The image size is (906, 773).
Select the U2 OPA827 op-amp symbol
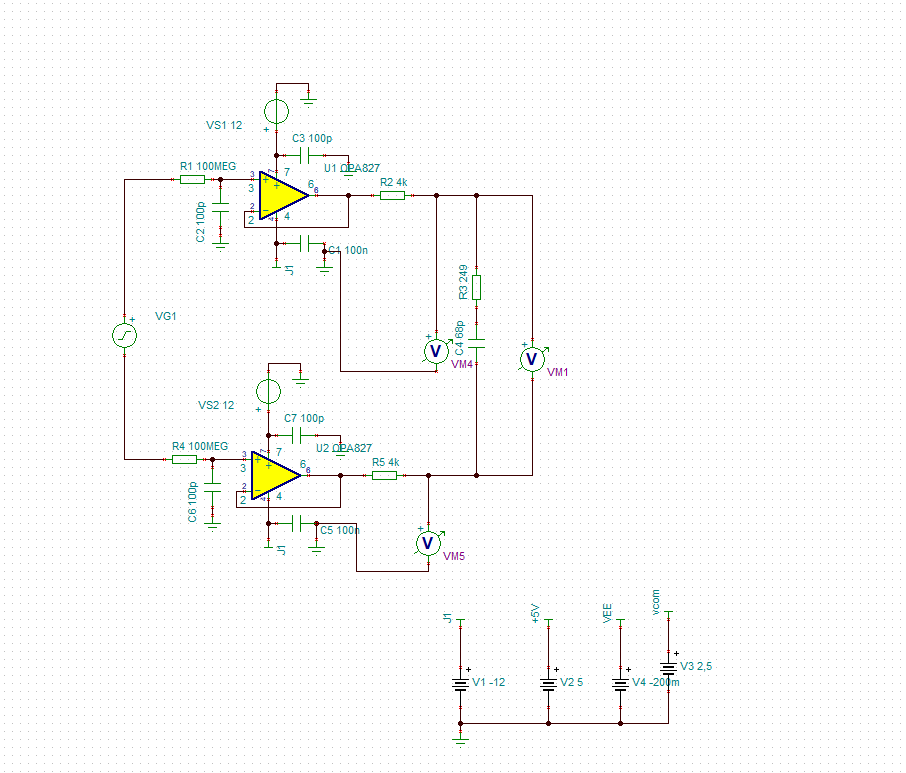(x=275, y=475)
